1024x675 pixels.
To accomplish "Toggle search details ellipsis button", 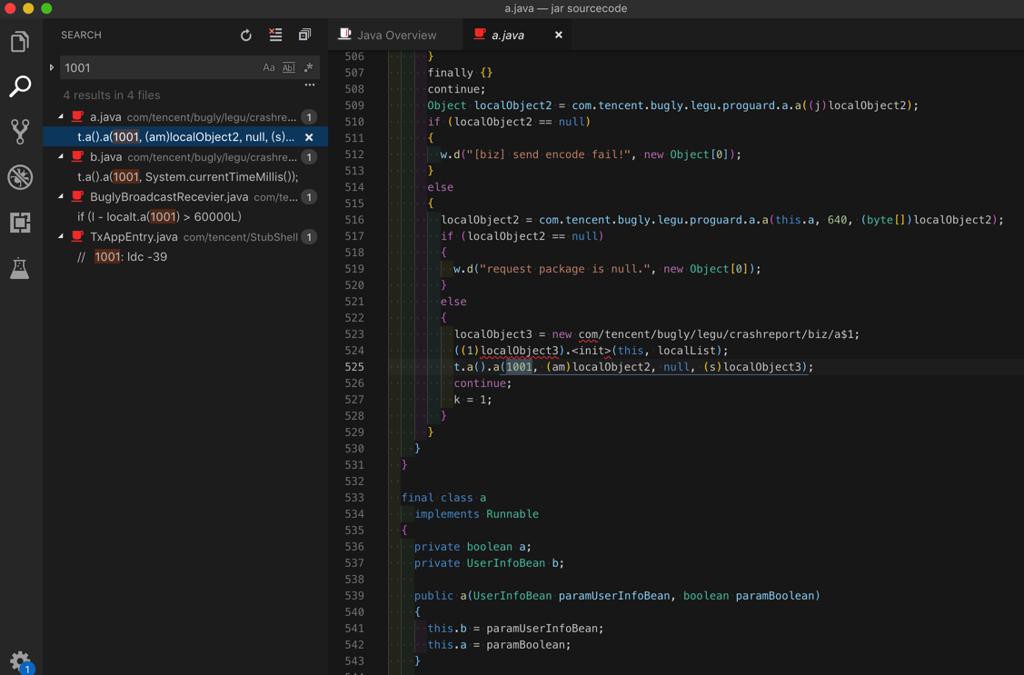I will pos(309,86).
